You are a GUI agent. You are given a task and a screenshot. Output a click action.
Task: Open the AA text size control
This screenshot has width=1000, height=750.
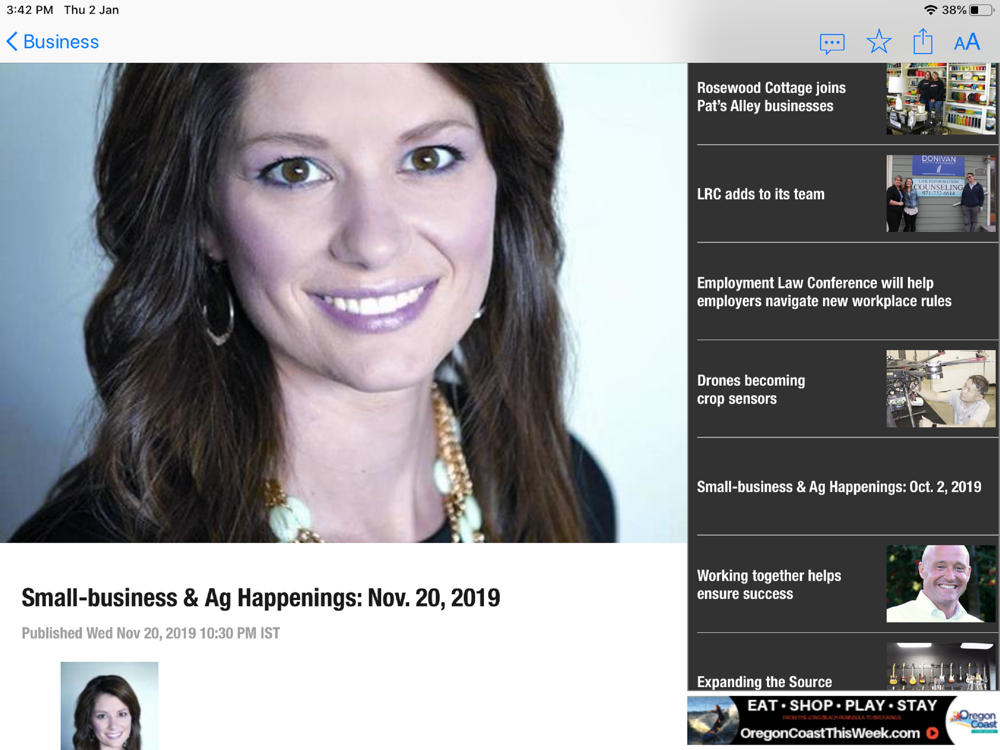pos(967,43)
